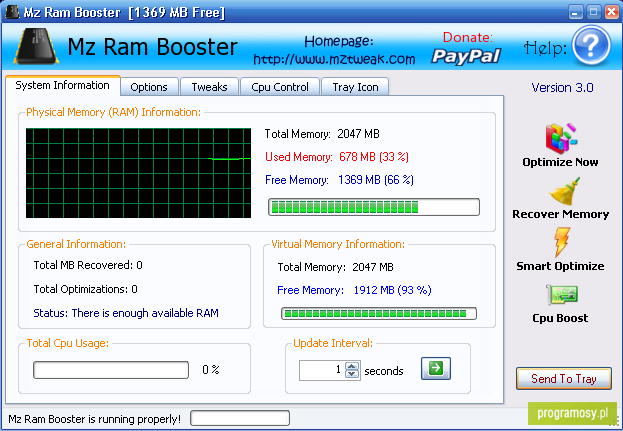Click the 'Donate:' red label
Viewport: 623px width, 431px height.
[x=468, y=37]
